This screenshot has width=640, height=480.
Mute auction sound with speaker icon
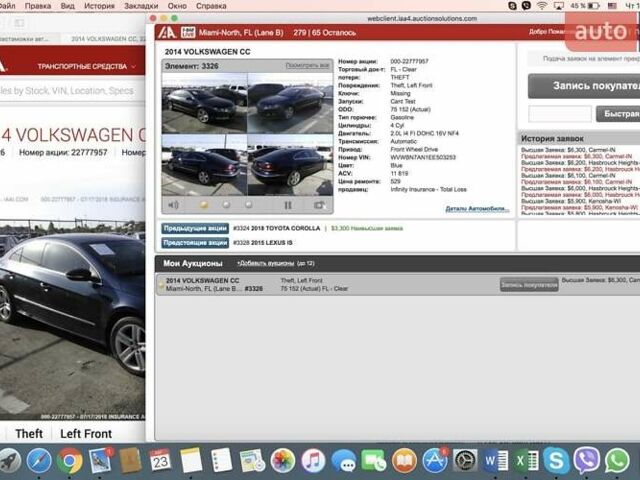173,205
